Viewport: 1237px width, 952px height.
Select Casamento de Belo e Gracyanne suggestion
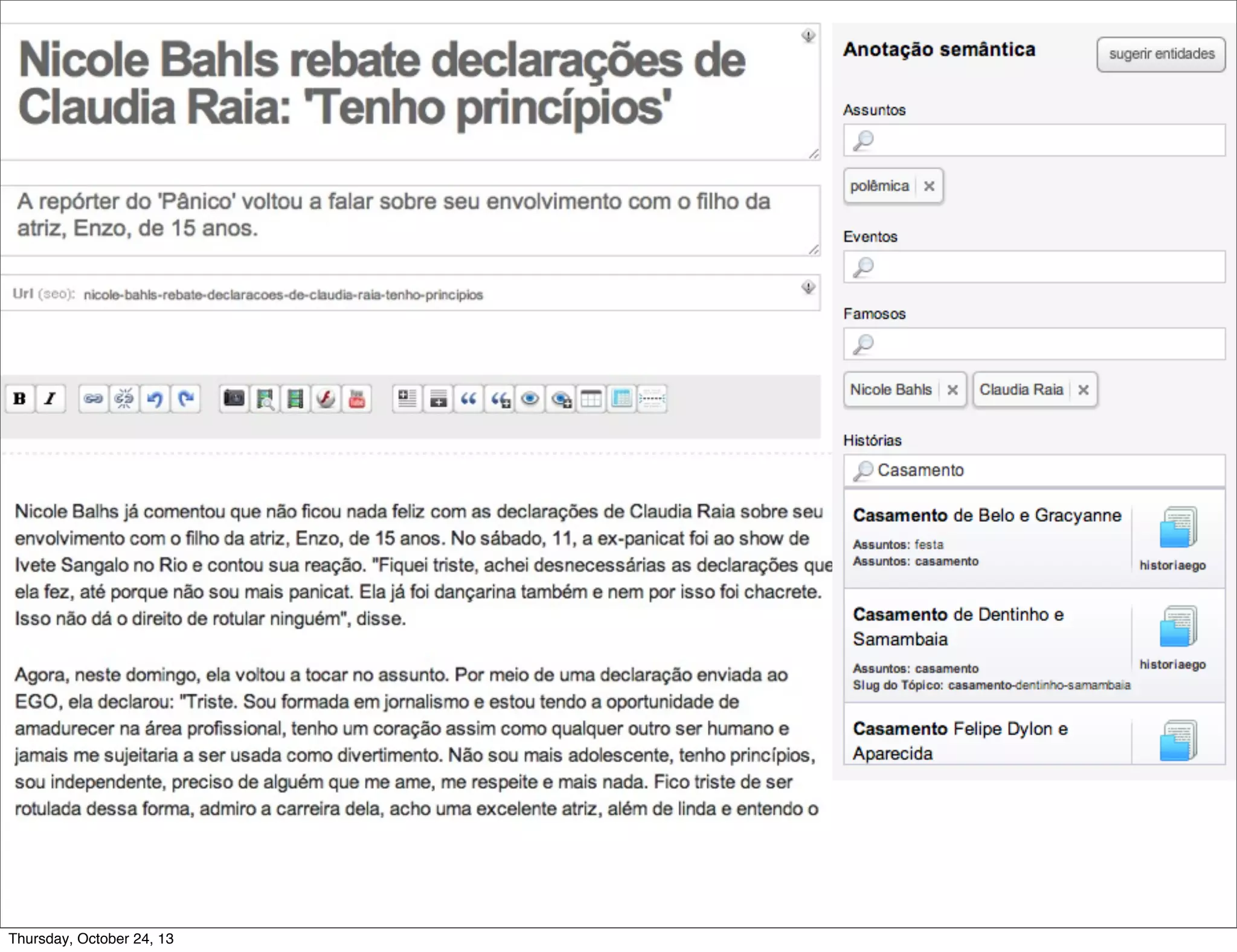point(987,516)
